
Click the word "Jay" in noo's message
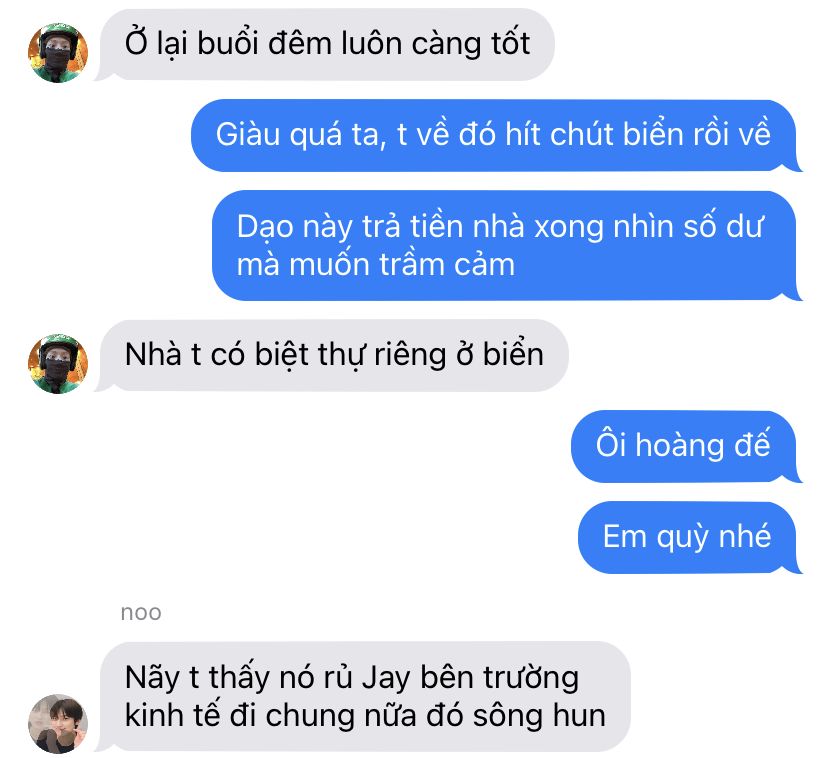pyautogui.click(x=385, y=679)
